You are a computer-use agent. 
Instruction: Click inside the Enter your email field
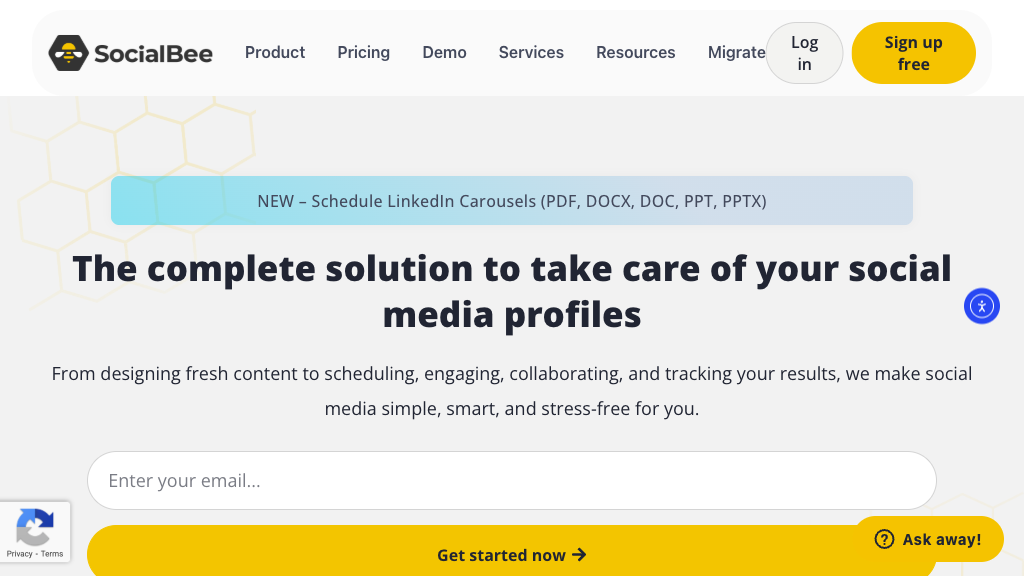[512, 480]
